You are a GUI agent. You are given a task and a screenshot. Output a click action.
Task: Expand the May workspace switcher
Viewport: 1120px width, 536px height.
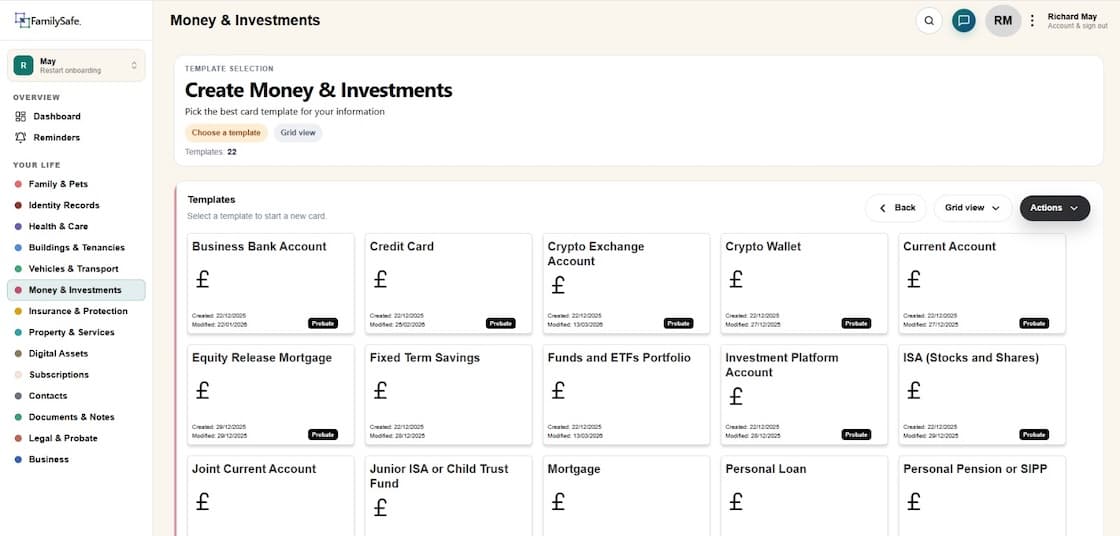coord(76,66)
